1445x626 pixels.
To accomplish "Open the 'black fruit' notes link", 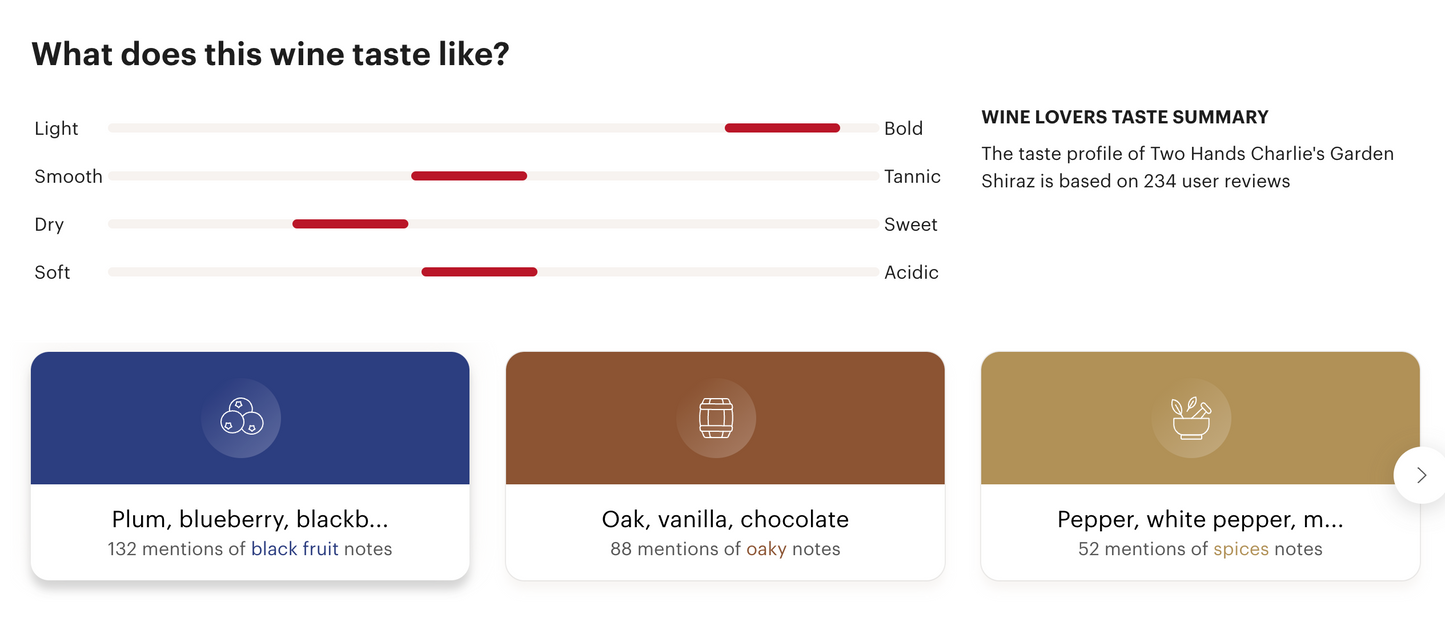I will (294, 549).
